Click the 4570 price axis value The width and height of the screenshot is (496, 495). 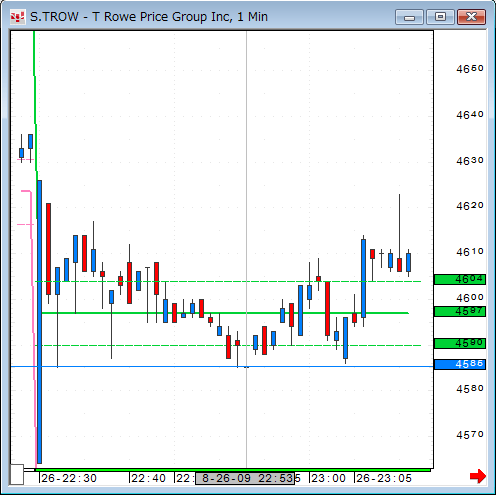click(470, 435)
